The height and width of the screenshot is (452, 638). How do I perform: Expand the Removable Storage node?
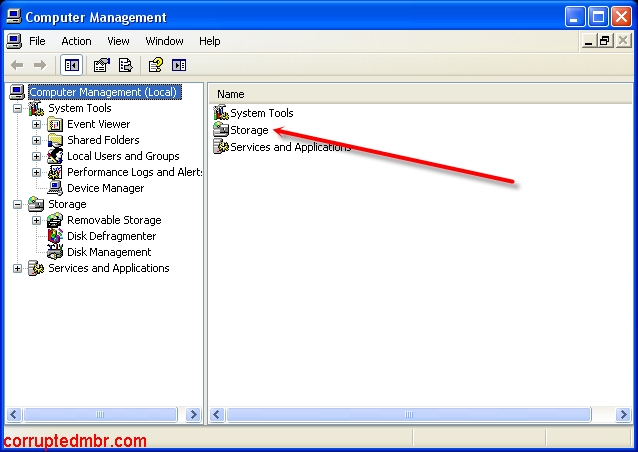click(37, 220)
